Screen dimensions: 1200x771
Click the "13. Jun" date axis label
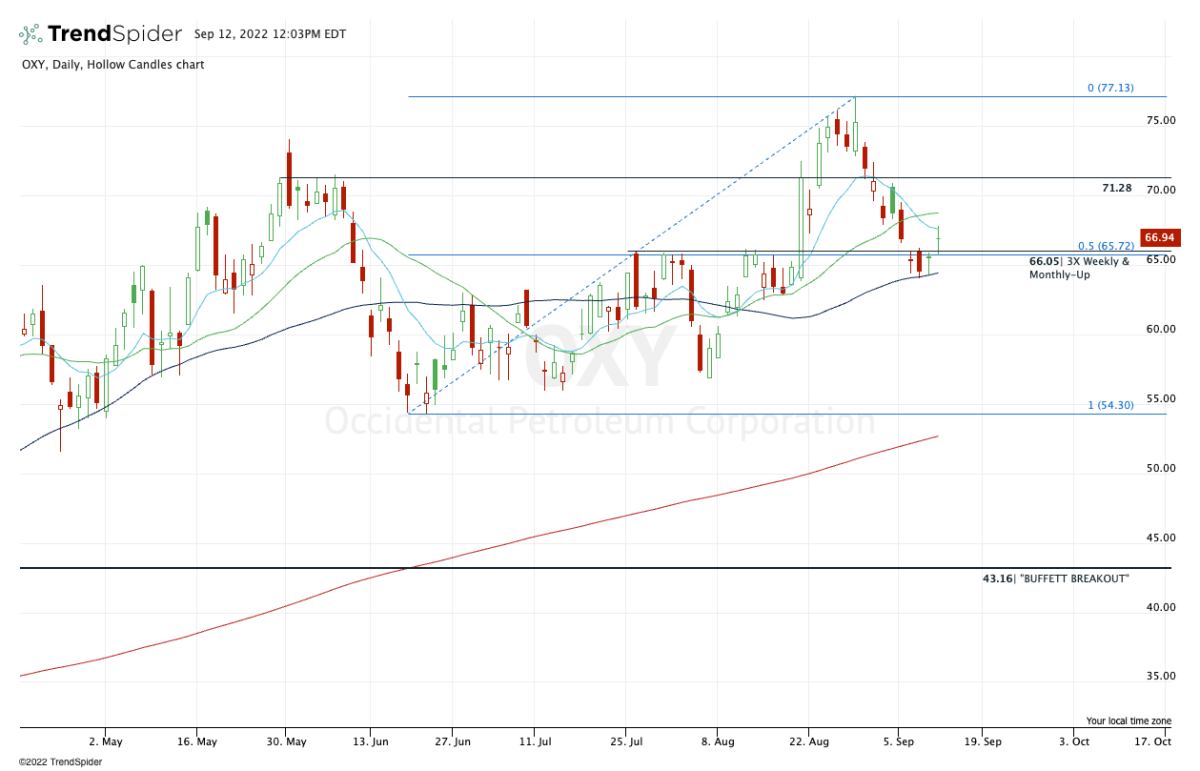(x=371, y=742)
